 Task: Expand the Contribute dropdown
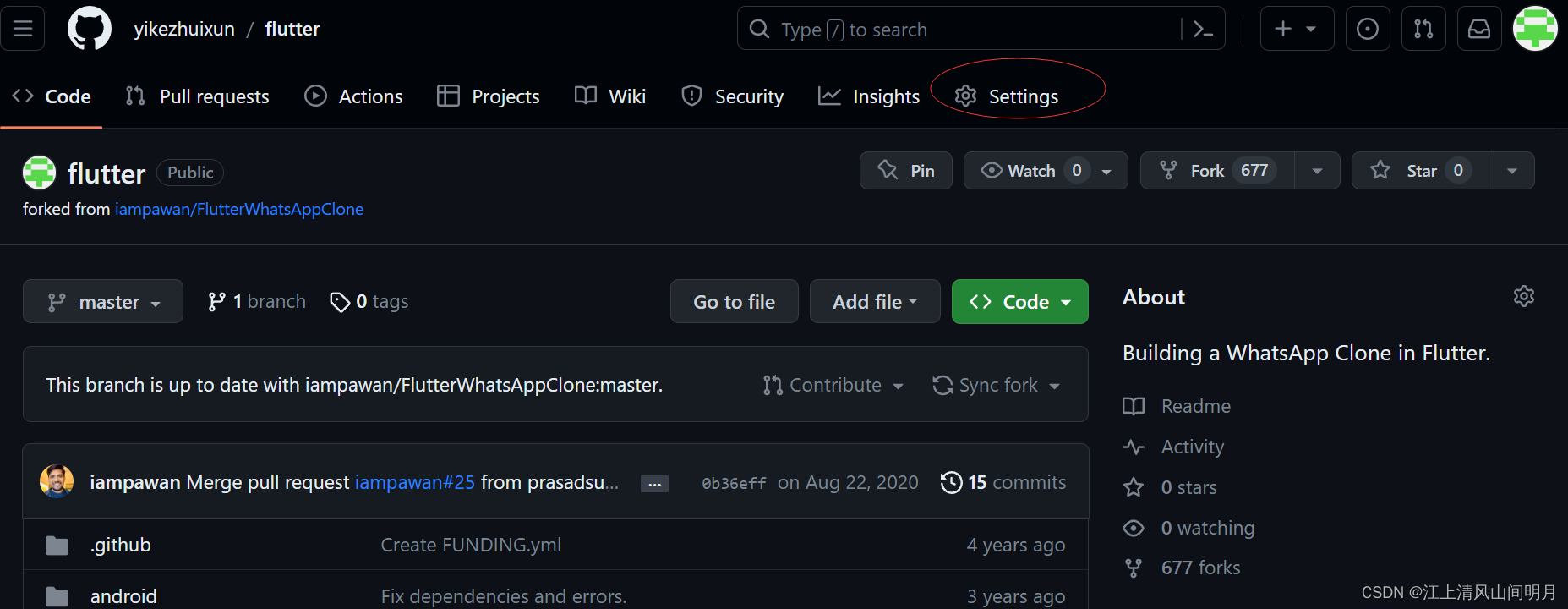point(833,385)
